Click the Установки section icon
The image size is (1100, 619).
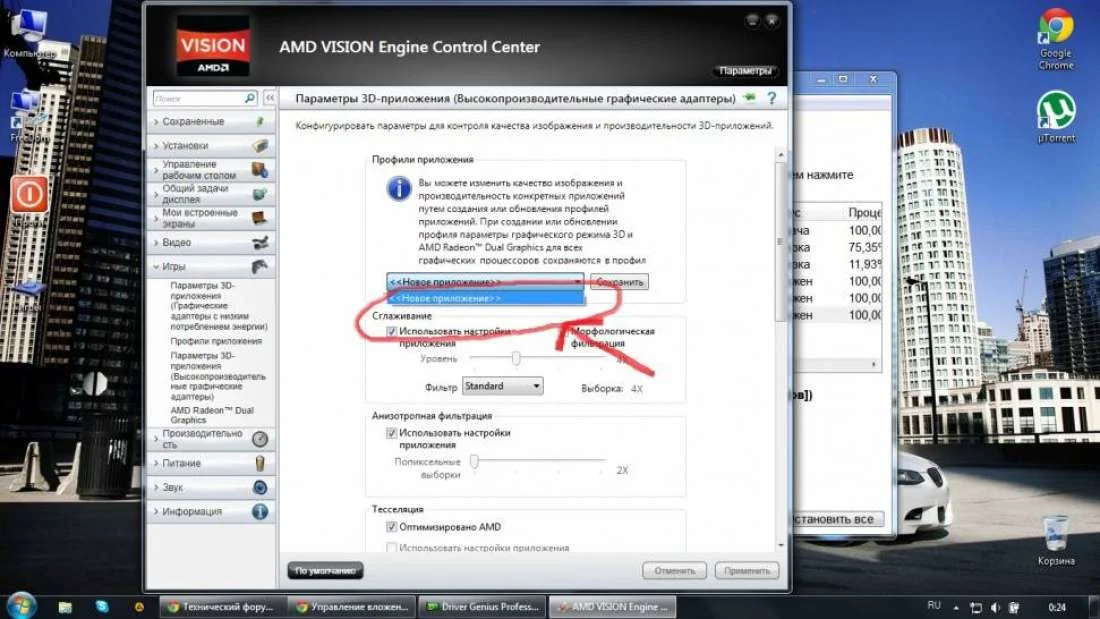click(x=260, y=146)
